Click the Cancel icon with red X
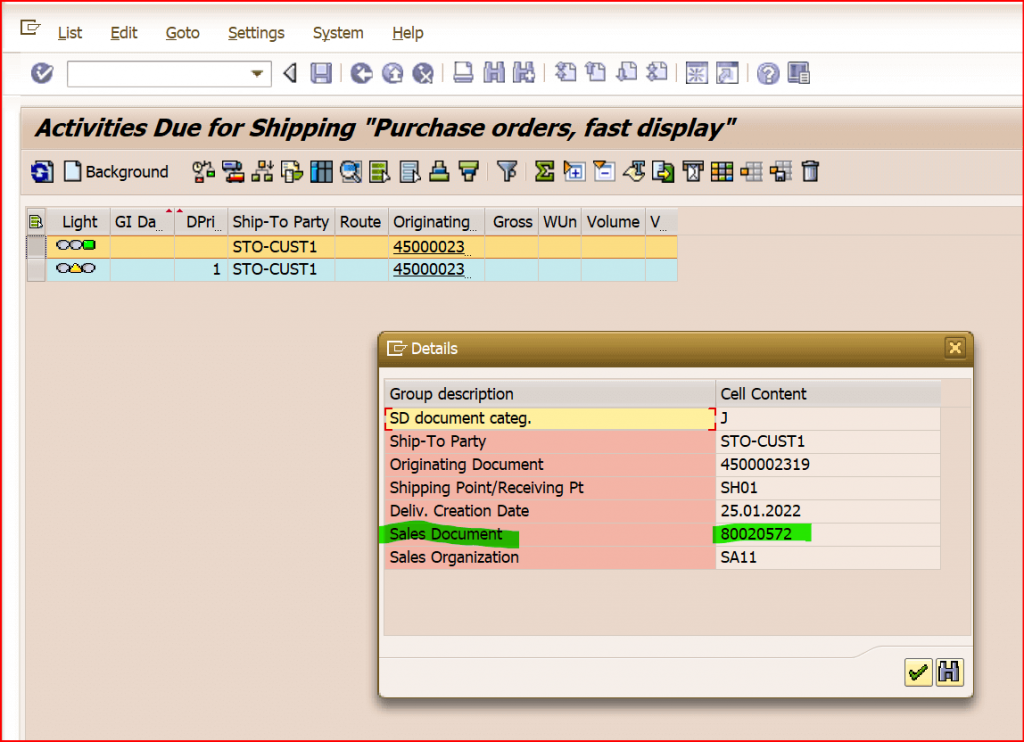 coord(423,73)
